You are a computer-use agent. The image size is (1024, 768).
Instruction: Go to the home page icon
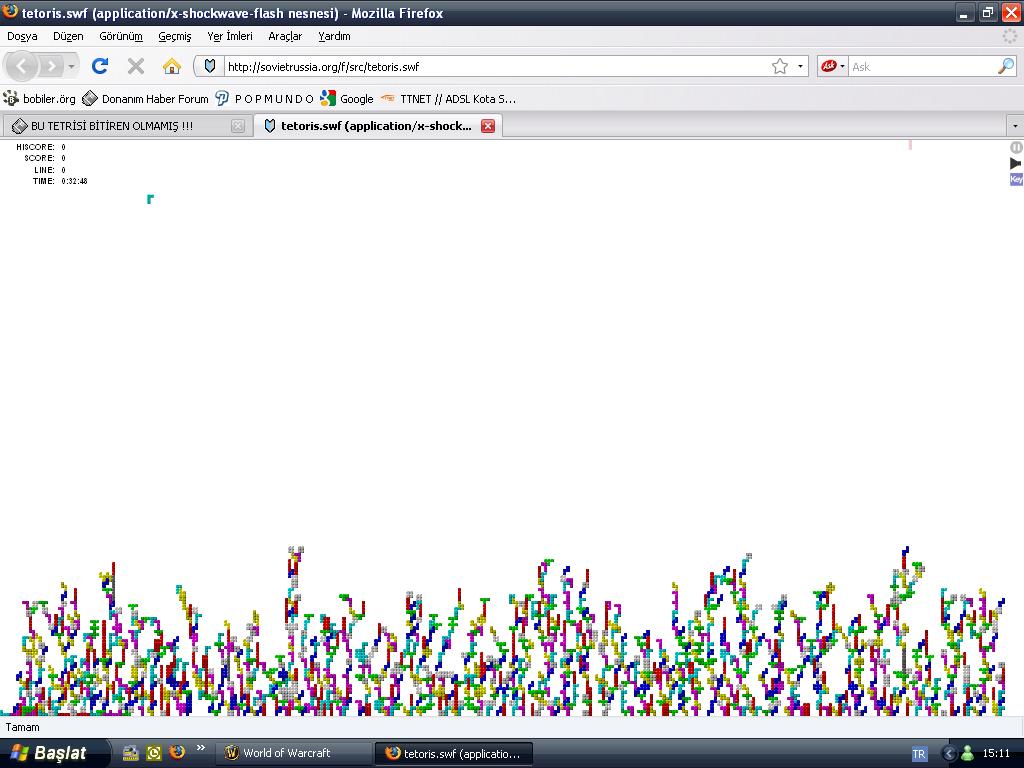[172, 66]
